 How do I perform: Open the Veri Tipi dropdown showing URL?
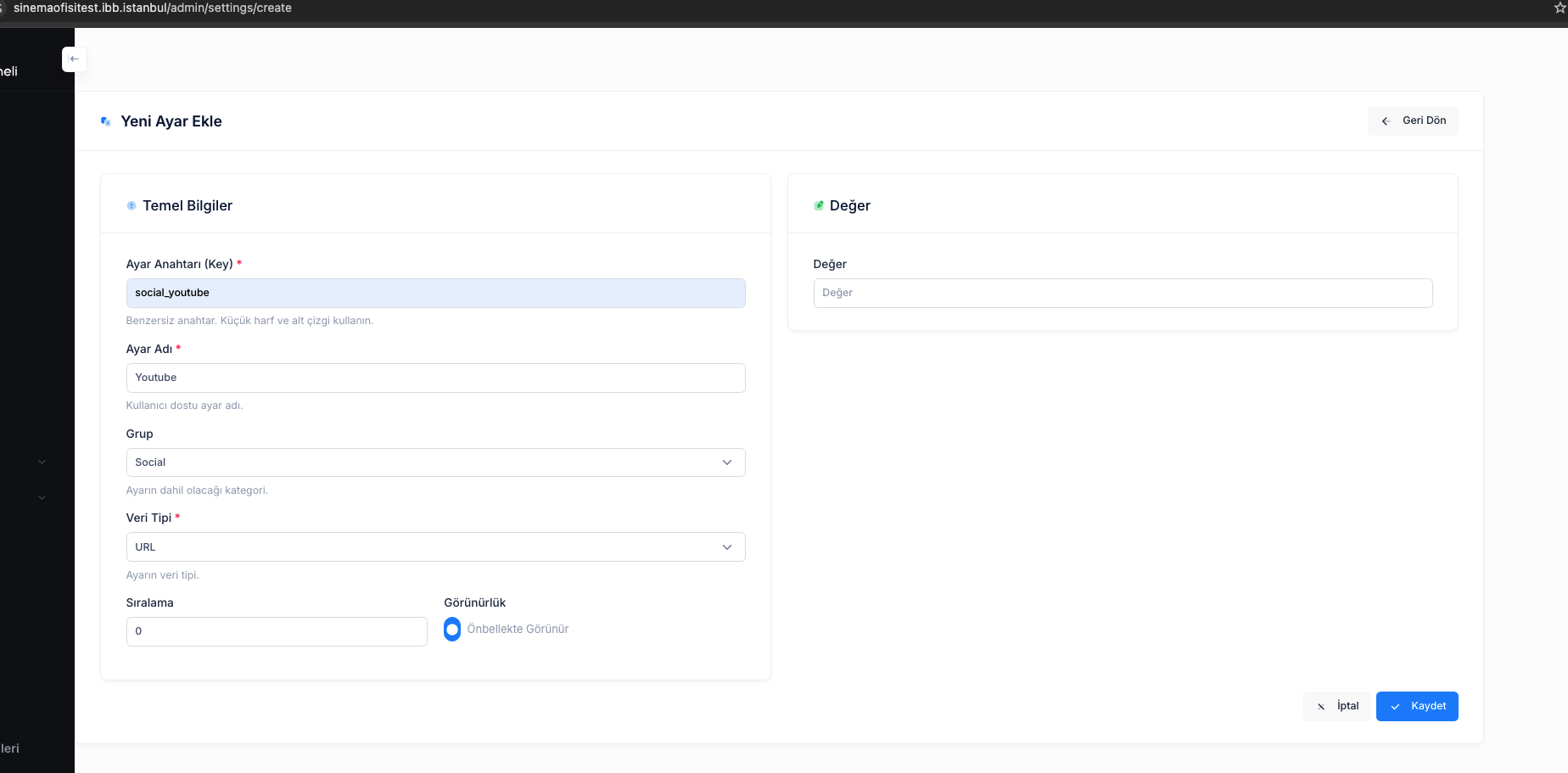[436, 547]
